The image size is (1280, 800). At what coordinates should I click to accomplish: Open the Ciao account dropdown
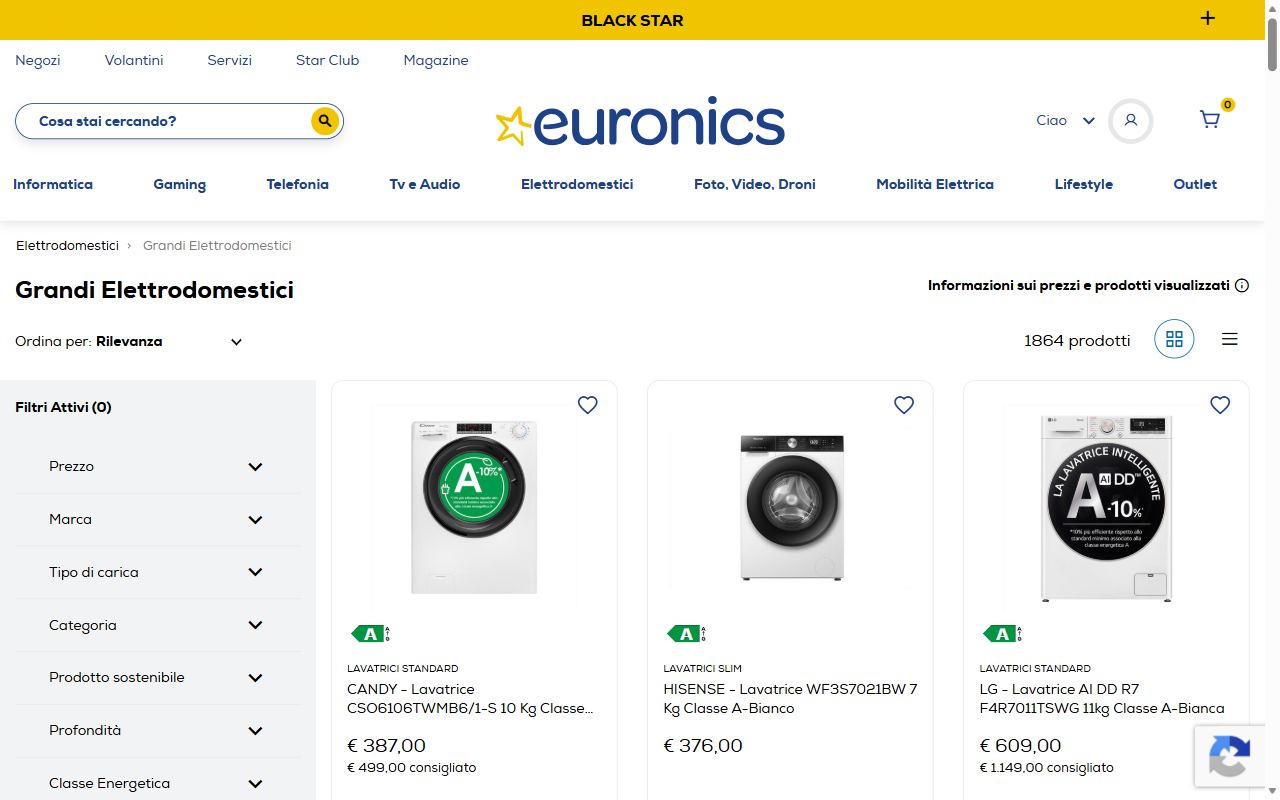coord(1066,120)
